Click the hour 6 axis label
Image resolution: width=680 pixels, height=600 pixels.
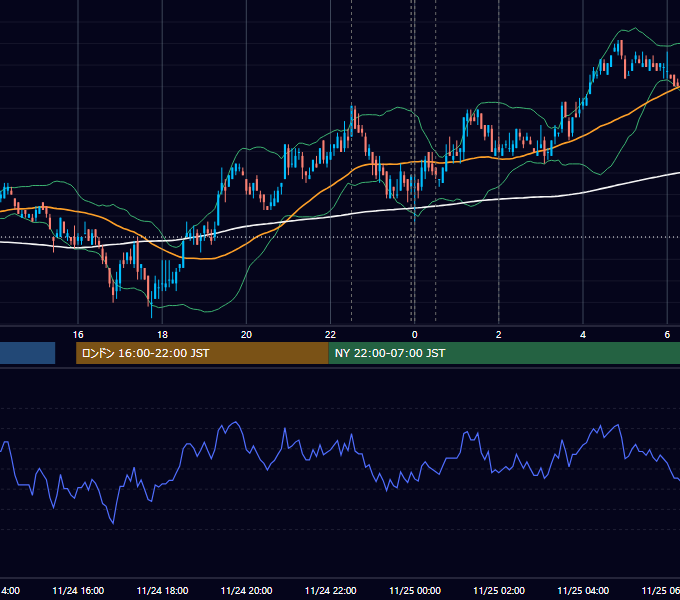tap(667, 334)
